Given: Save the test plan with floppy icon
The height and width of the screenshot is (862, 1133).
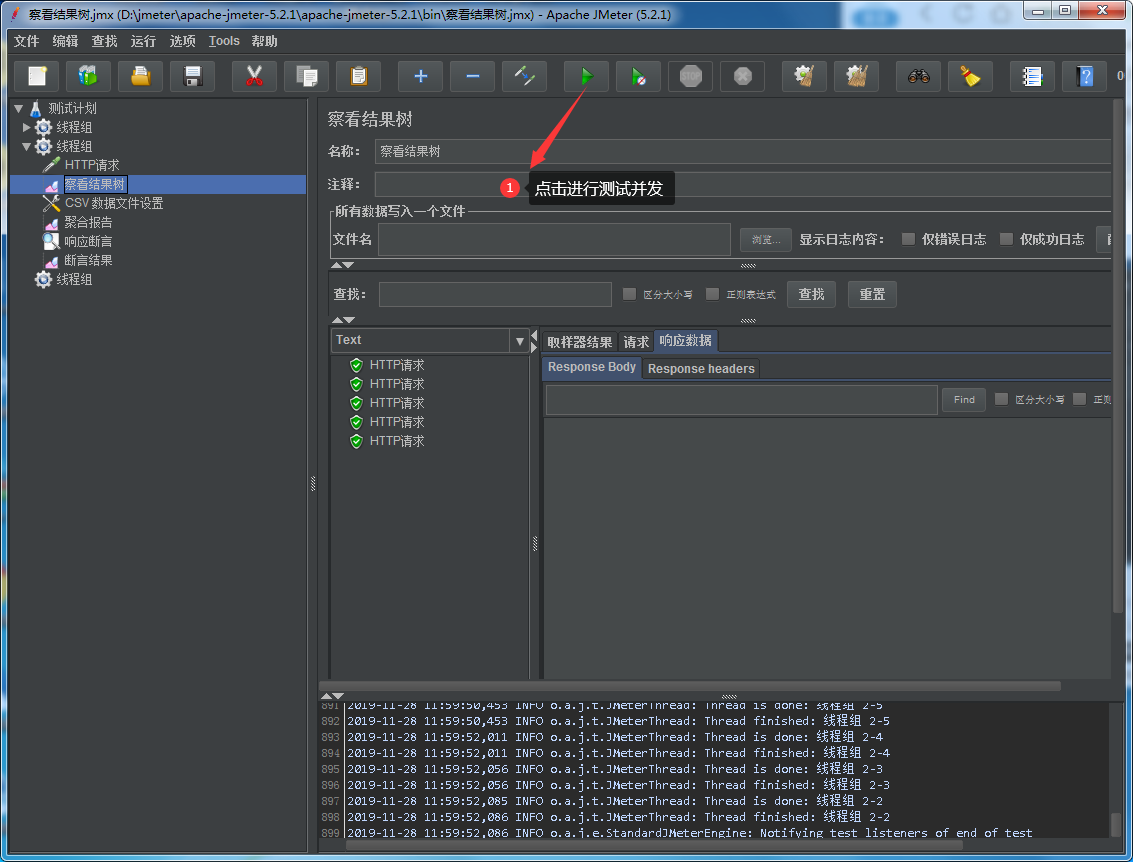Looking at the screenshot, I should coord(192,77).
